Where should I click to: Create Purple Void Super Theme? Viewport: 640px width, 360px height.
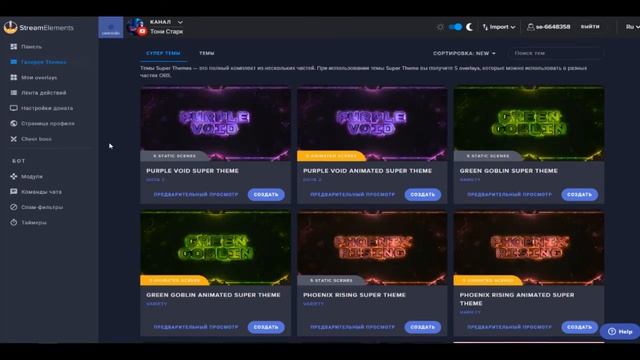pyautogui.click(x=266, y=195)
